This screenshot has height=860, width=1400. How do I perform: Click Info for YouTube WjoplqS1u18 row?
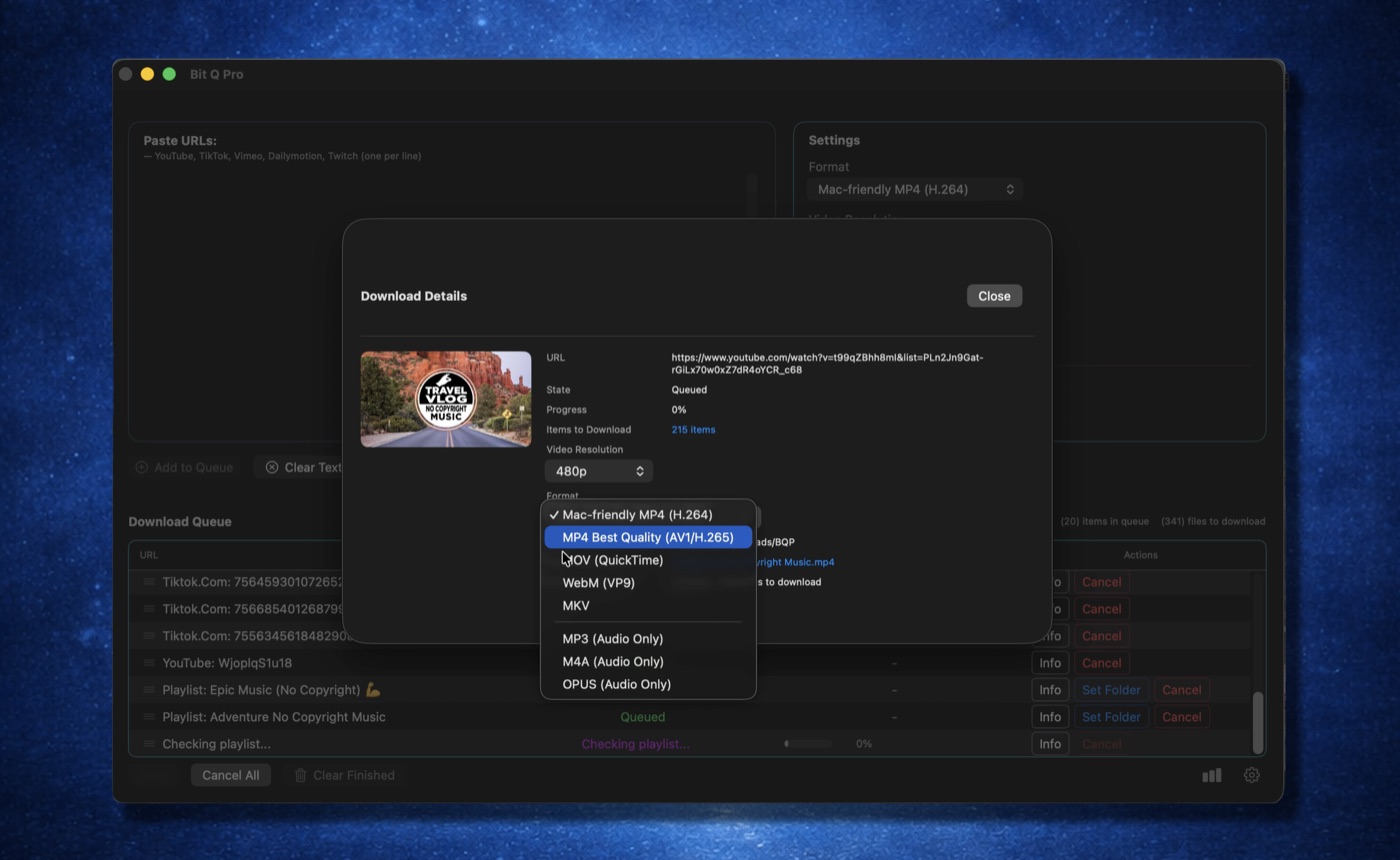click(x=1049, y=663)
